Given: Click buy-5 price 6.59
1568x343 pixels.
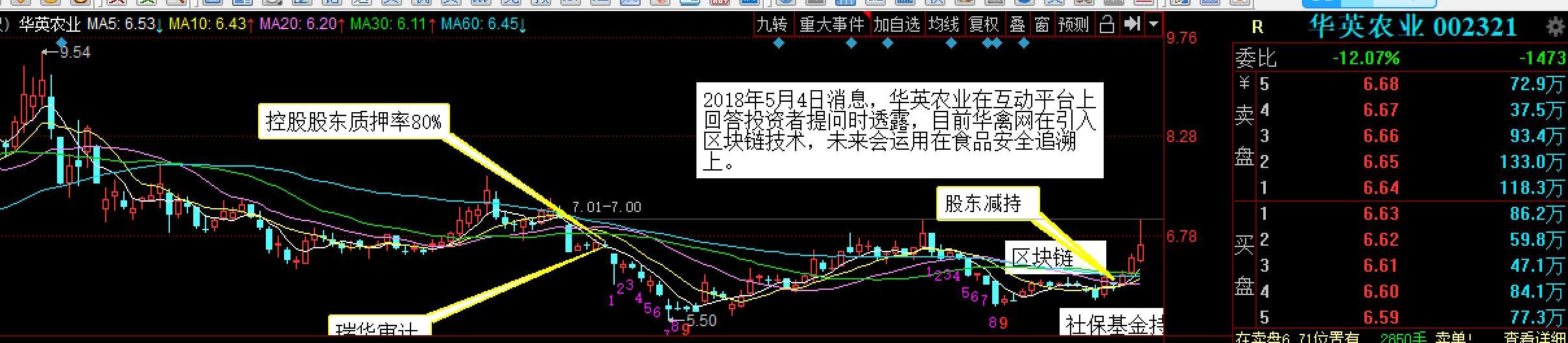Looking at the screenshot, I should (1381, 318).
